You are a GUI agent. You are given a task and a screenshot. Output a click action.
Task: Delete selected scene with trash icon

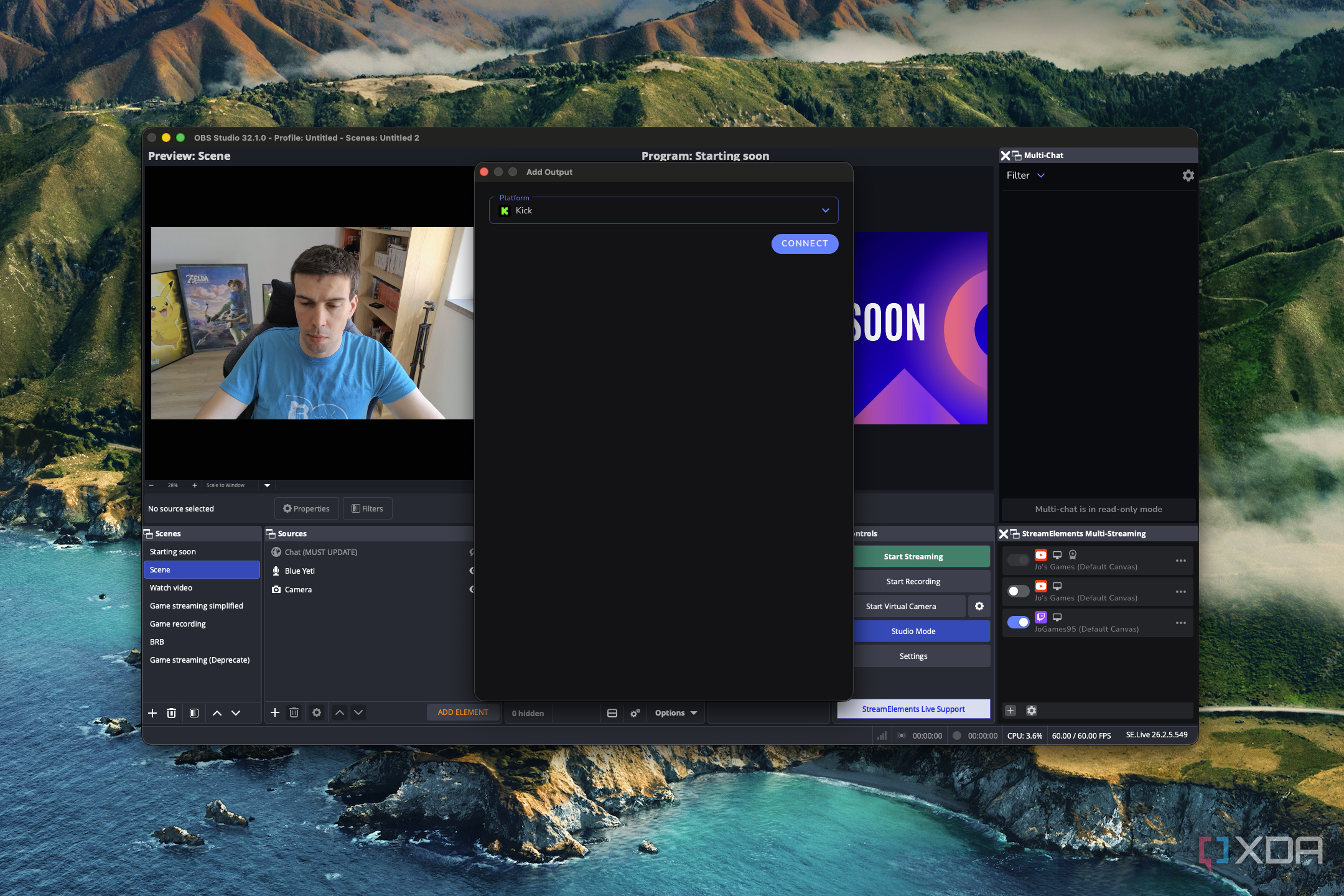[172, 713]
